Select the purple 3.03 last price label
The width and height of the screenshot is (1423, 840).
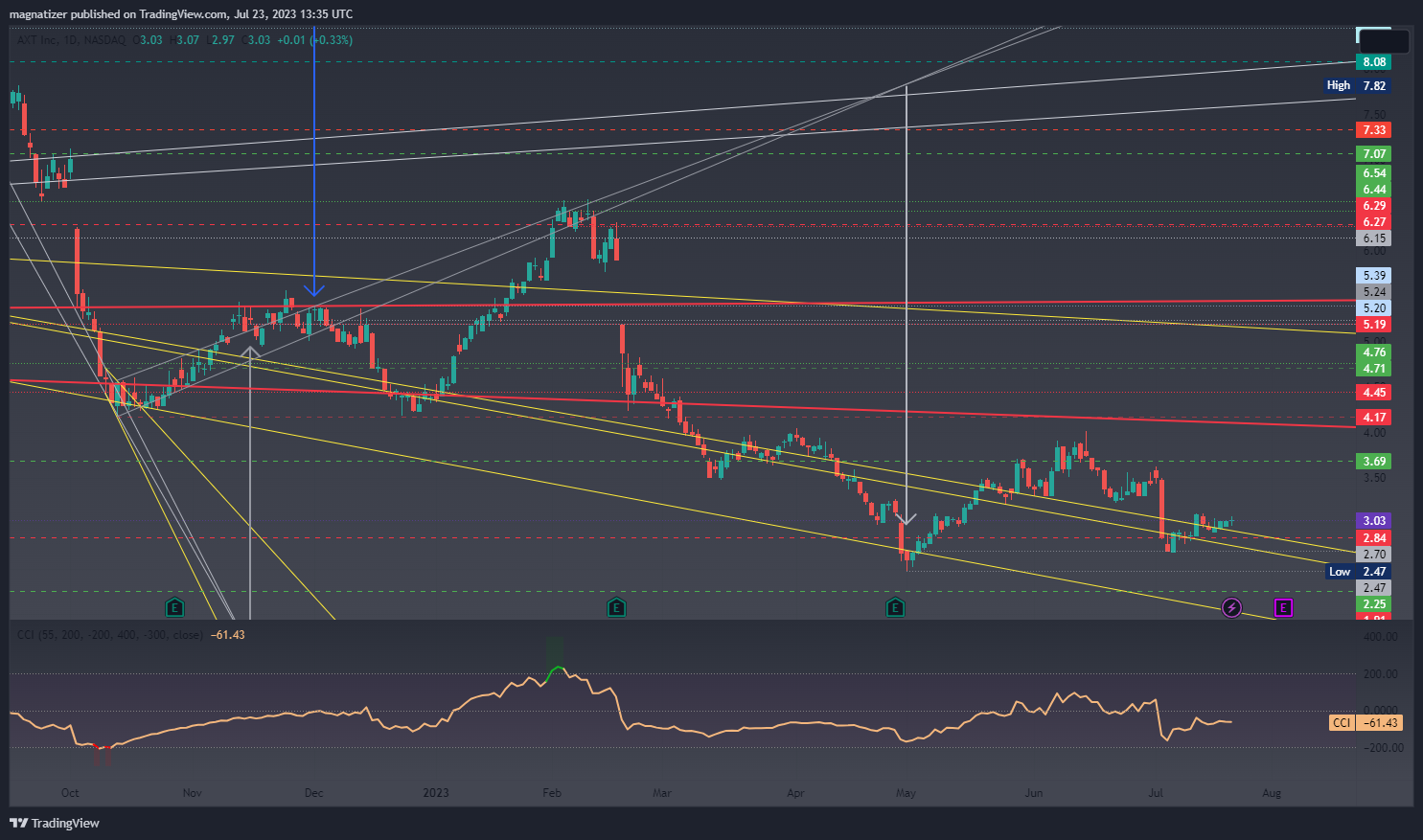pos(1374,521)
